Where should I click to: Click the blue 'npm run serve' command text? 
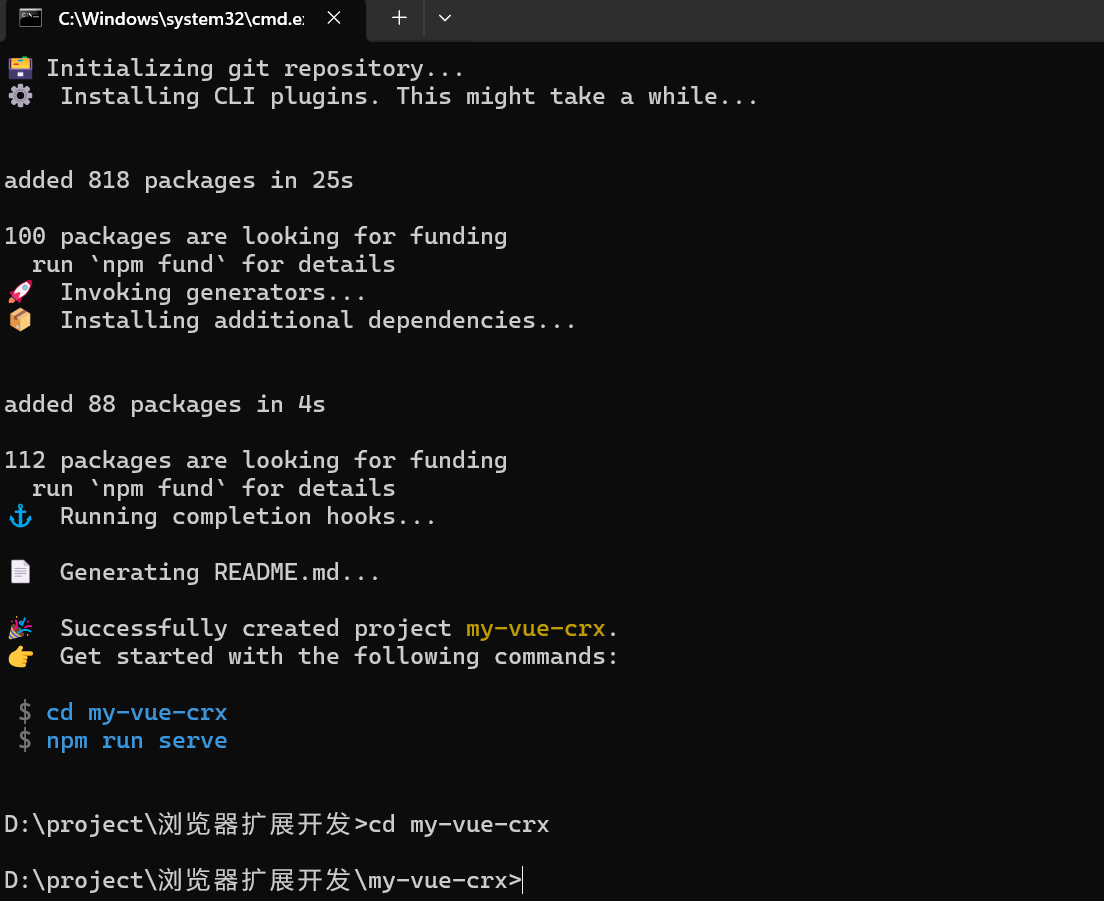137,741
